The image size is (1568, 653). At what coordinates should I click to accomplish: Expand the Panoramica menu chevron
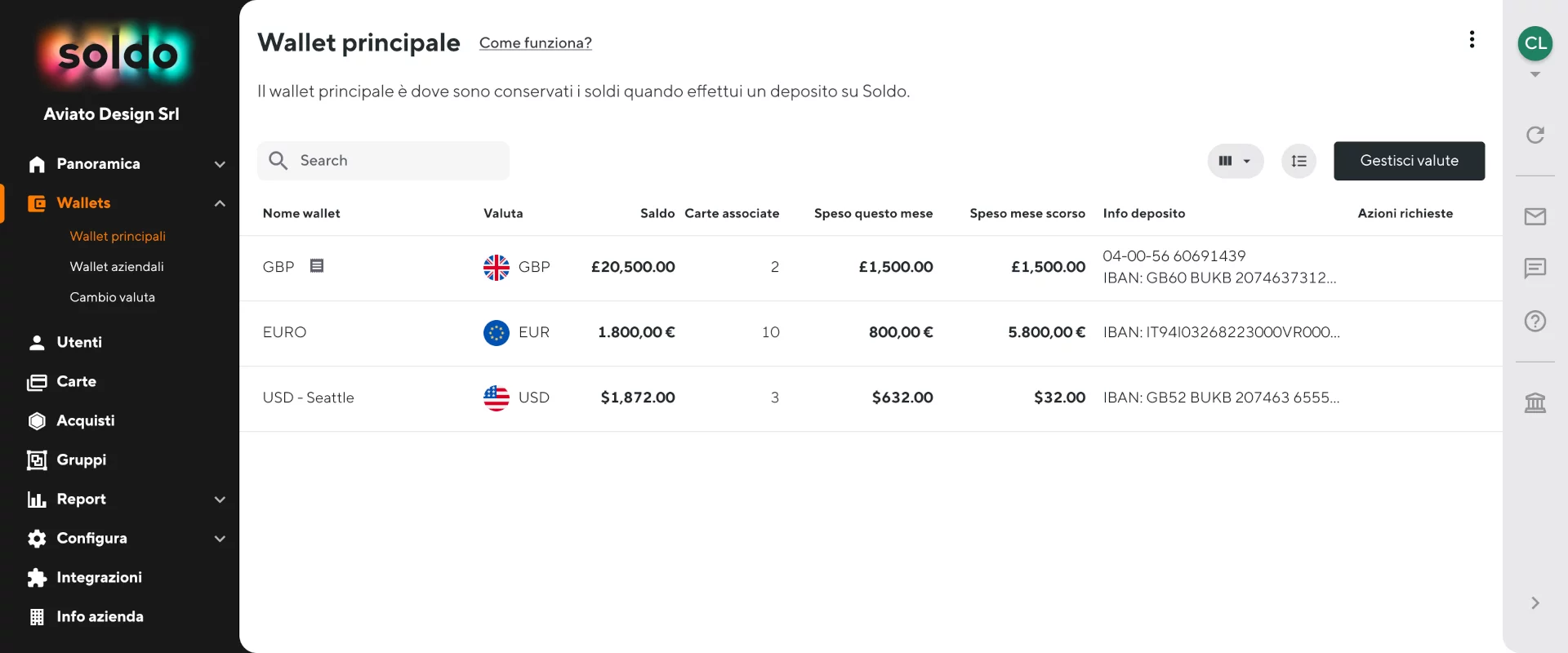(220, 164)
